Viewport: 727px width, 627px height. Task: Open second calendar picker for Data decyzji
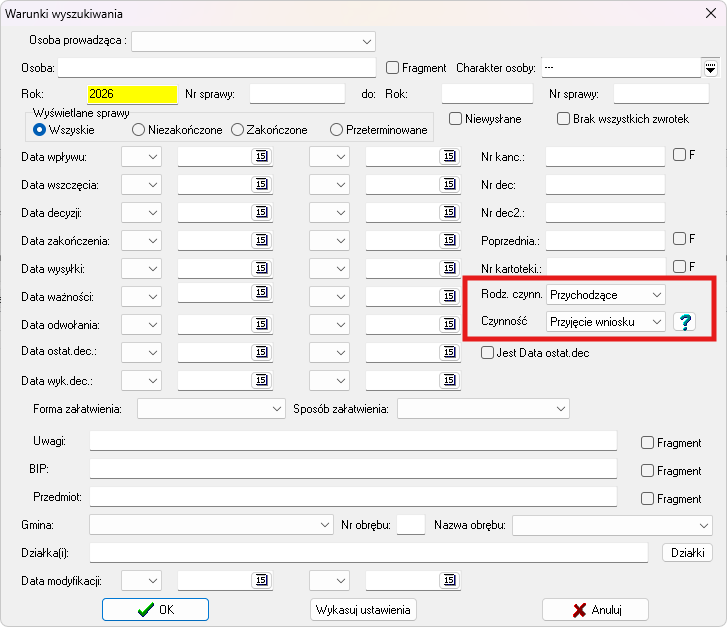(450, 212)
